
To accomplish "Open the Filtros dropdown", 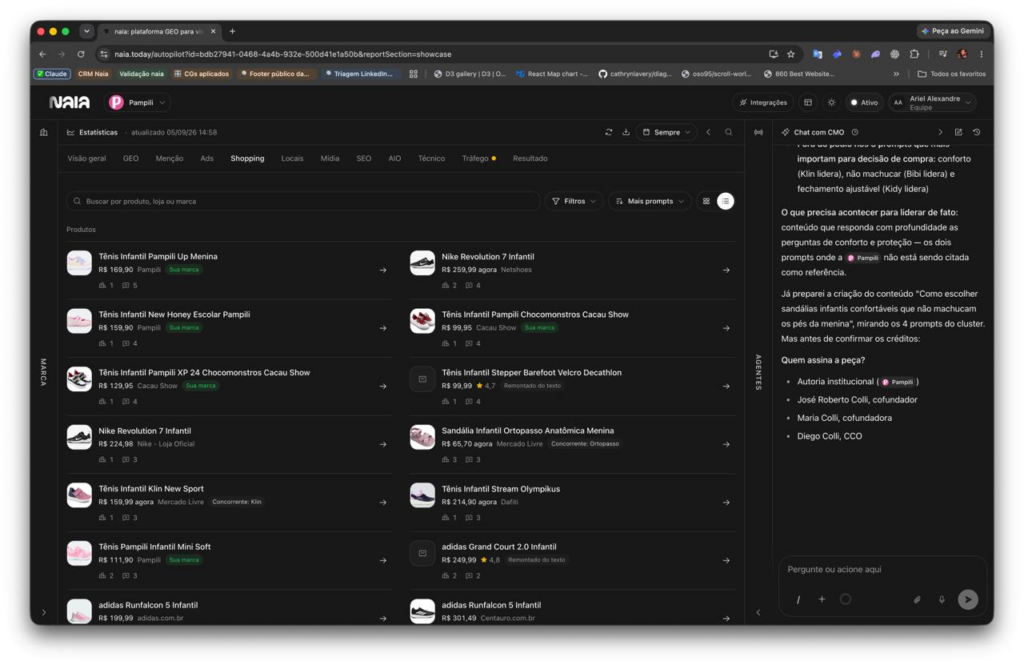I will click(x=574, y=201).
